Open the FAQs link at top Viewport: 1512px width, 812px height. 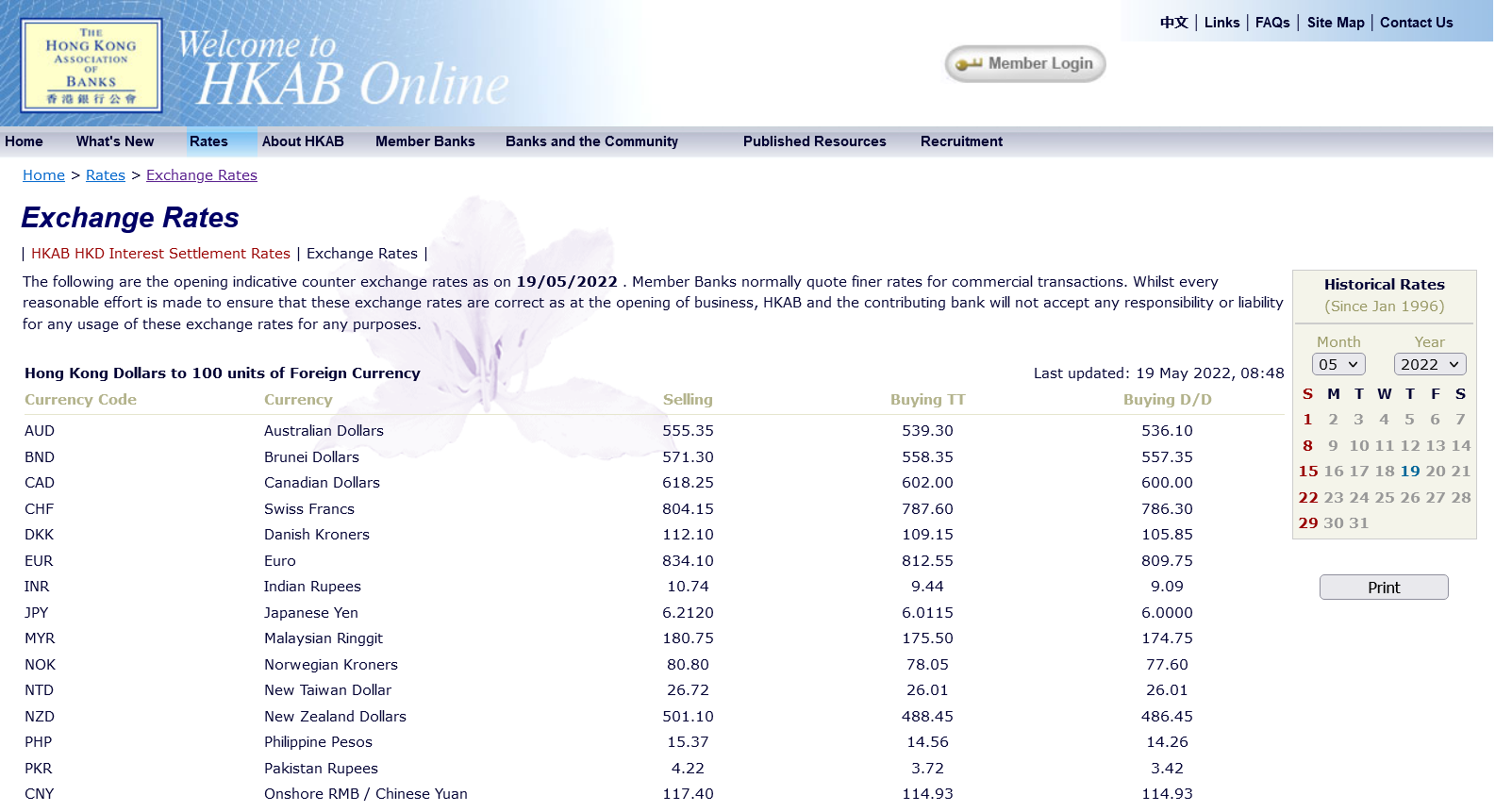1271,23
